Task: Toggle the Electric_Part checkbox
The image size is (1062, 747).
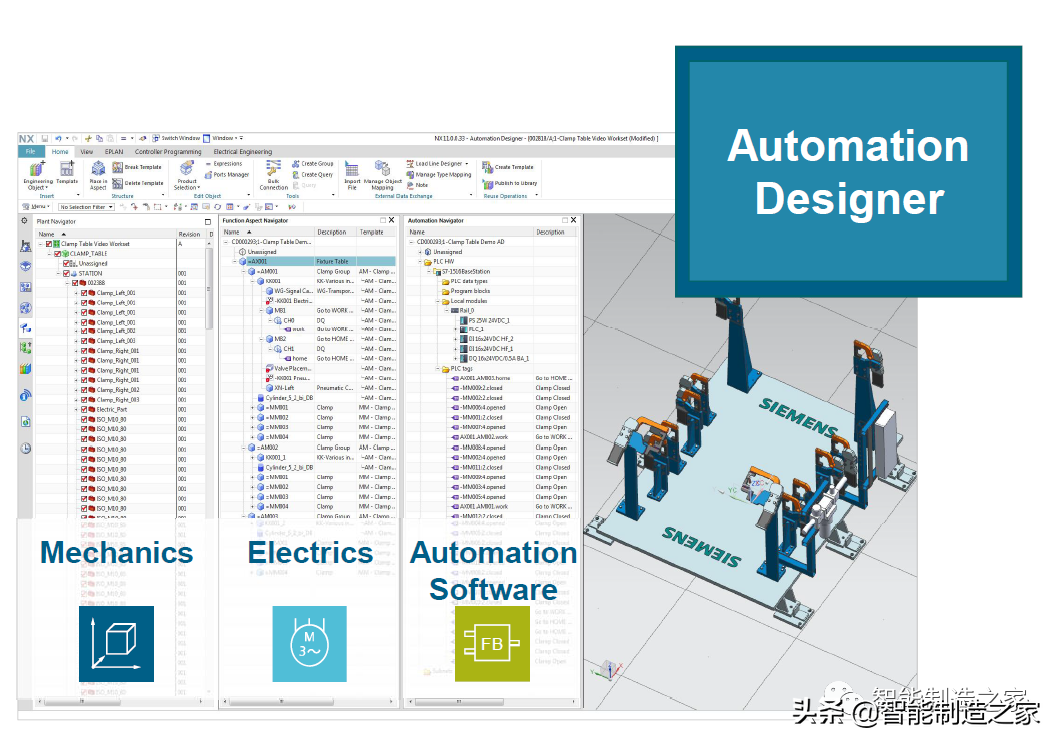Action: point(85,409)
